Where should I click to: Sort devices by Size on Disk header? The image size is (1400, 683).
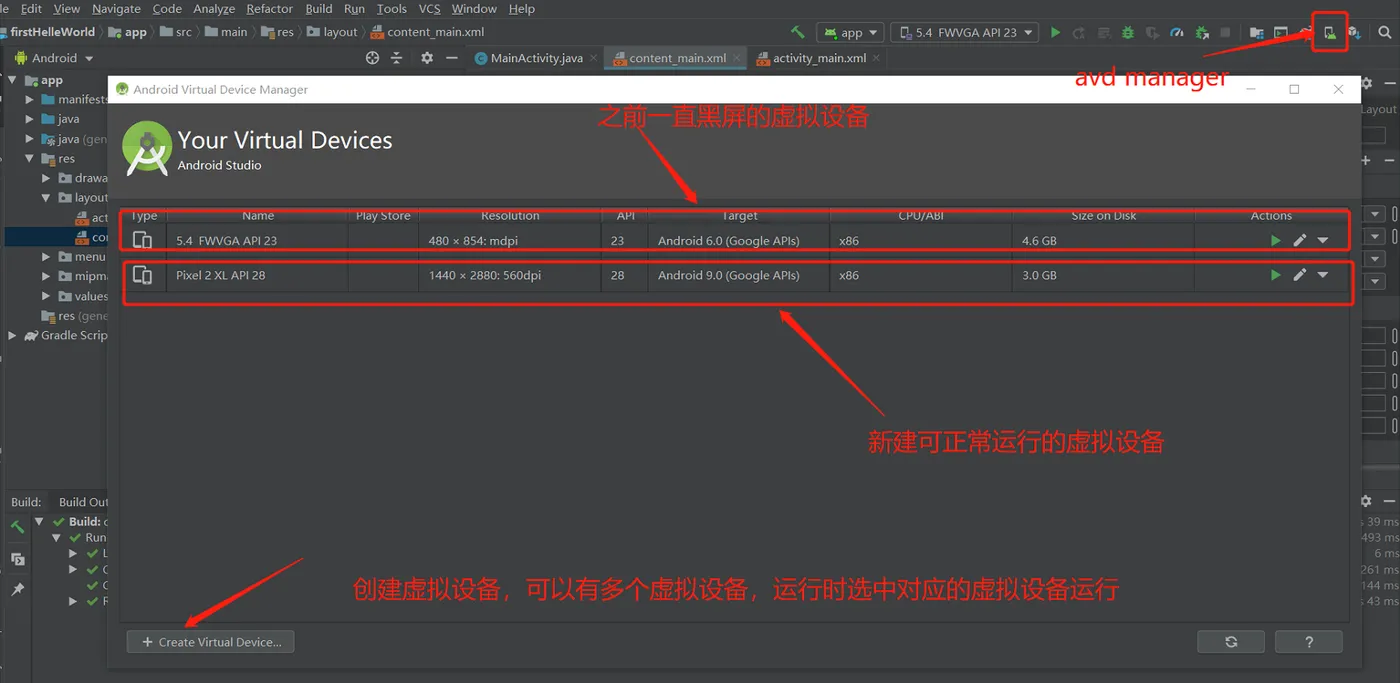1104,215
